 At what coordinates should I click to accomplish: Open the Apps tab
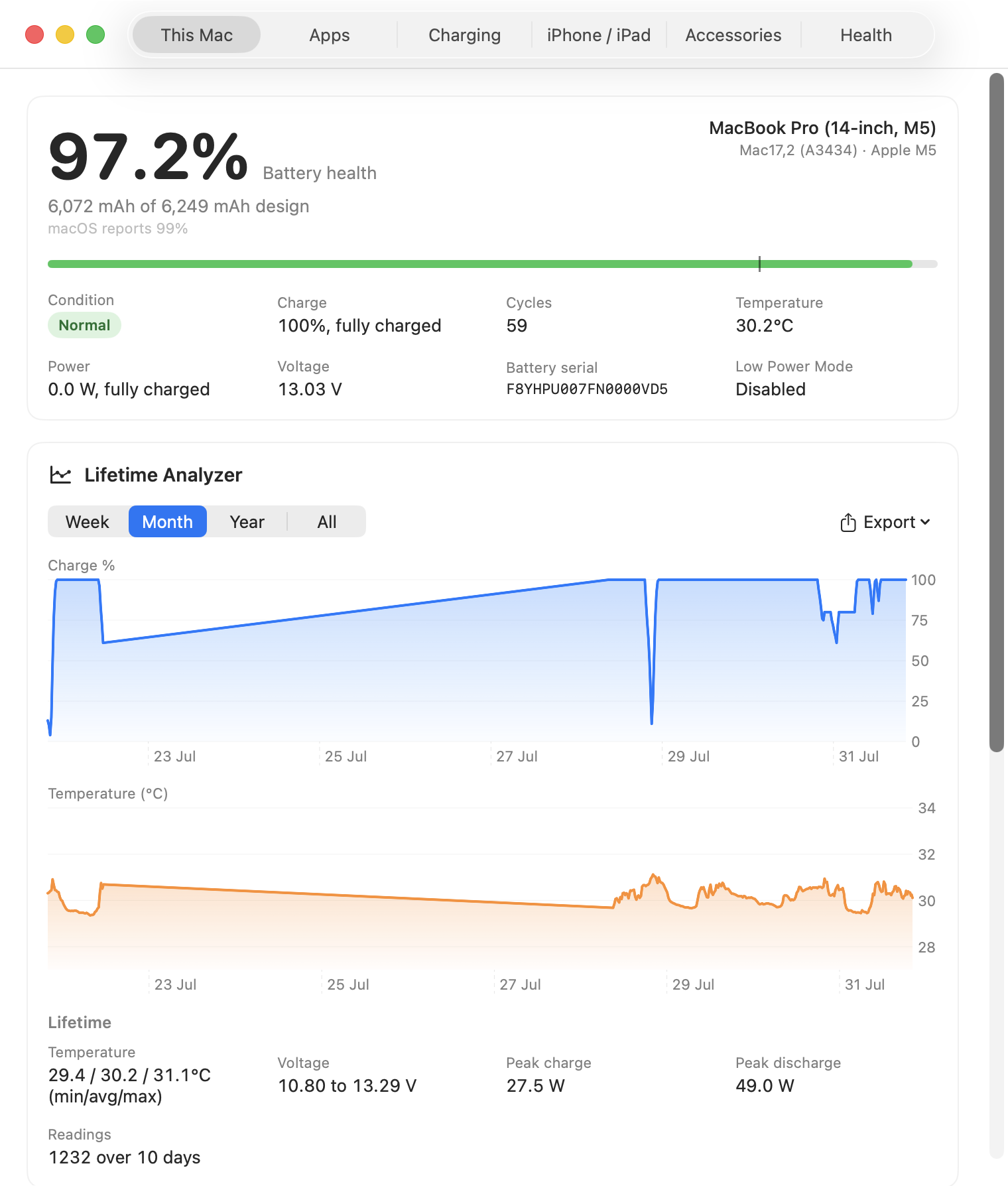click(330, 35)
